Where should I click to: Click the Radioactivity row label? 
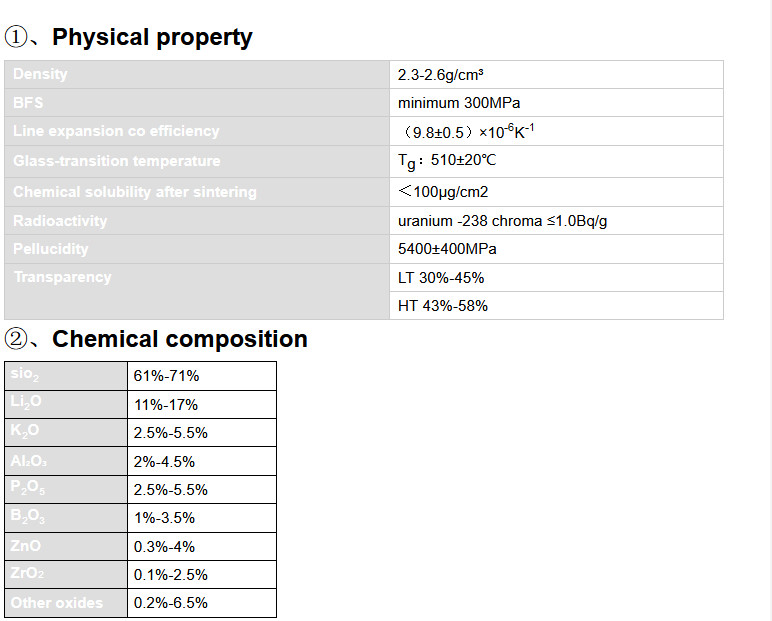point(60,221)
